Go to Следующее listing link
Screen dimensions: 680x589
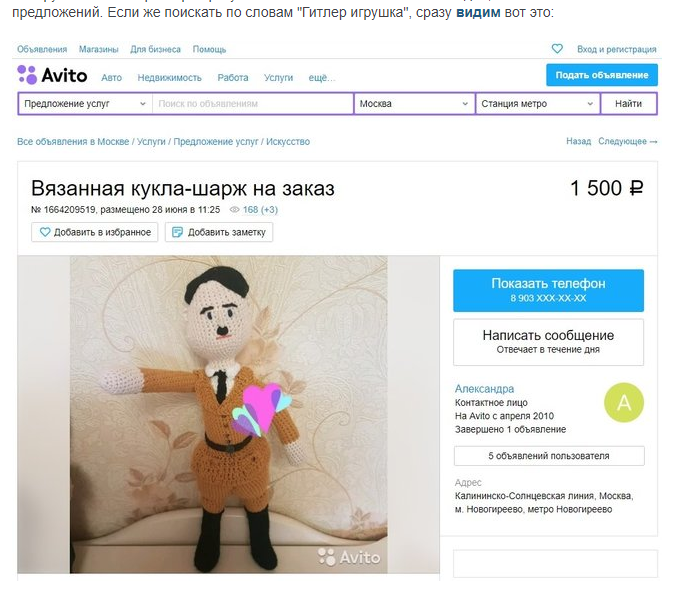coord(628,141)
